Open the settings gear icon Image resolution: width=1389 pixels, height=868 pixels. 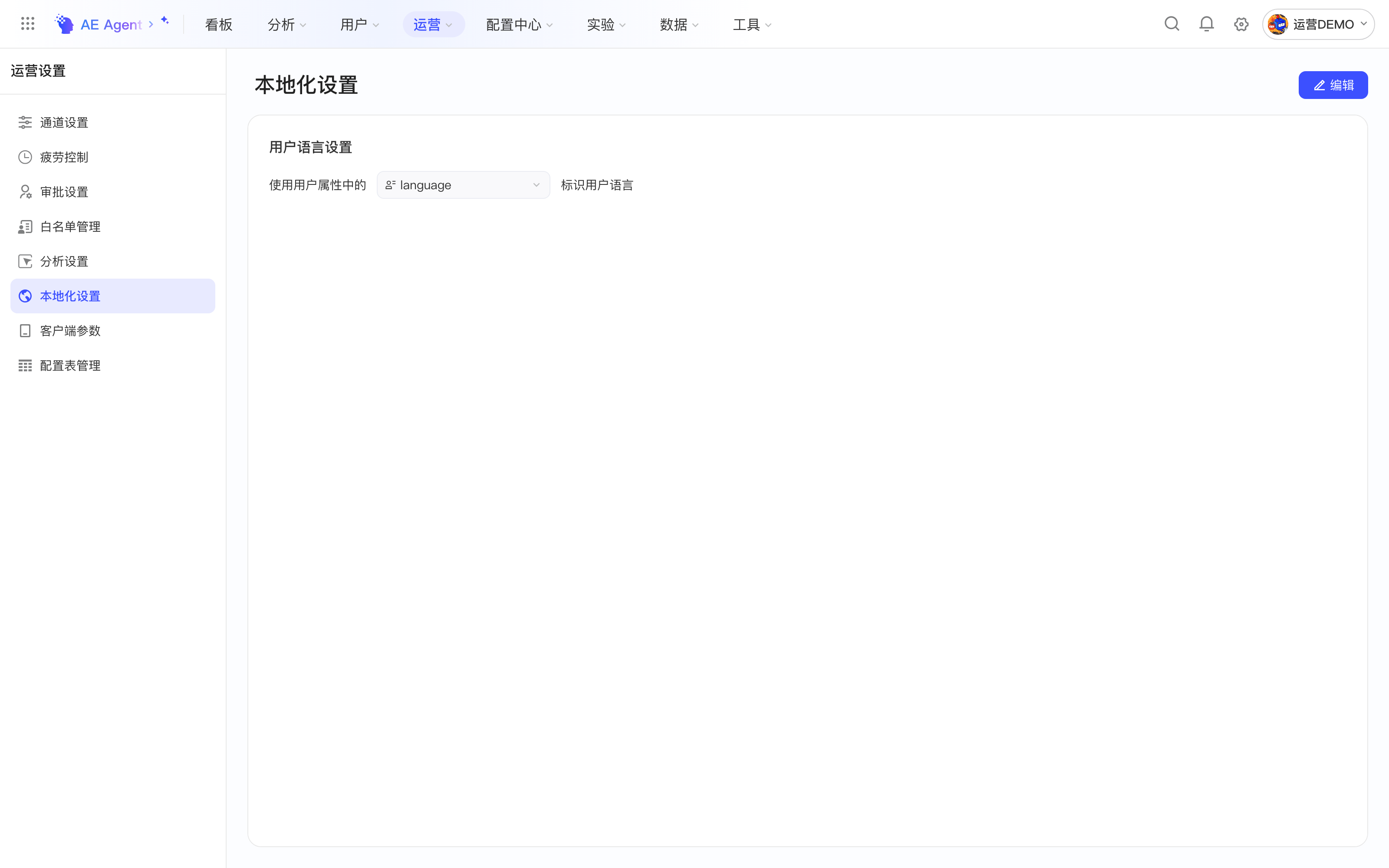point(1241,24)
